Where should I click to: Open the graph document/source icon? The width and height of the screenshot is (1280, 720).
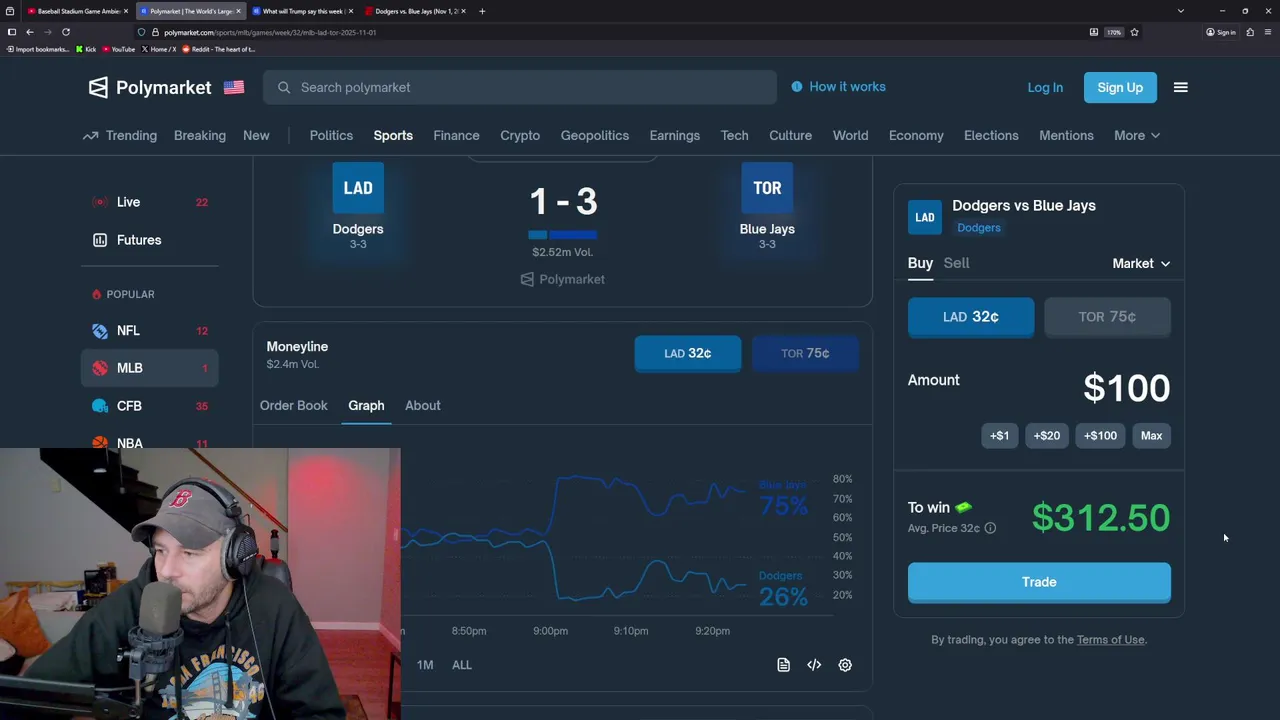click(783, 665)
